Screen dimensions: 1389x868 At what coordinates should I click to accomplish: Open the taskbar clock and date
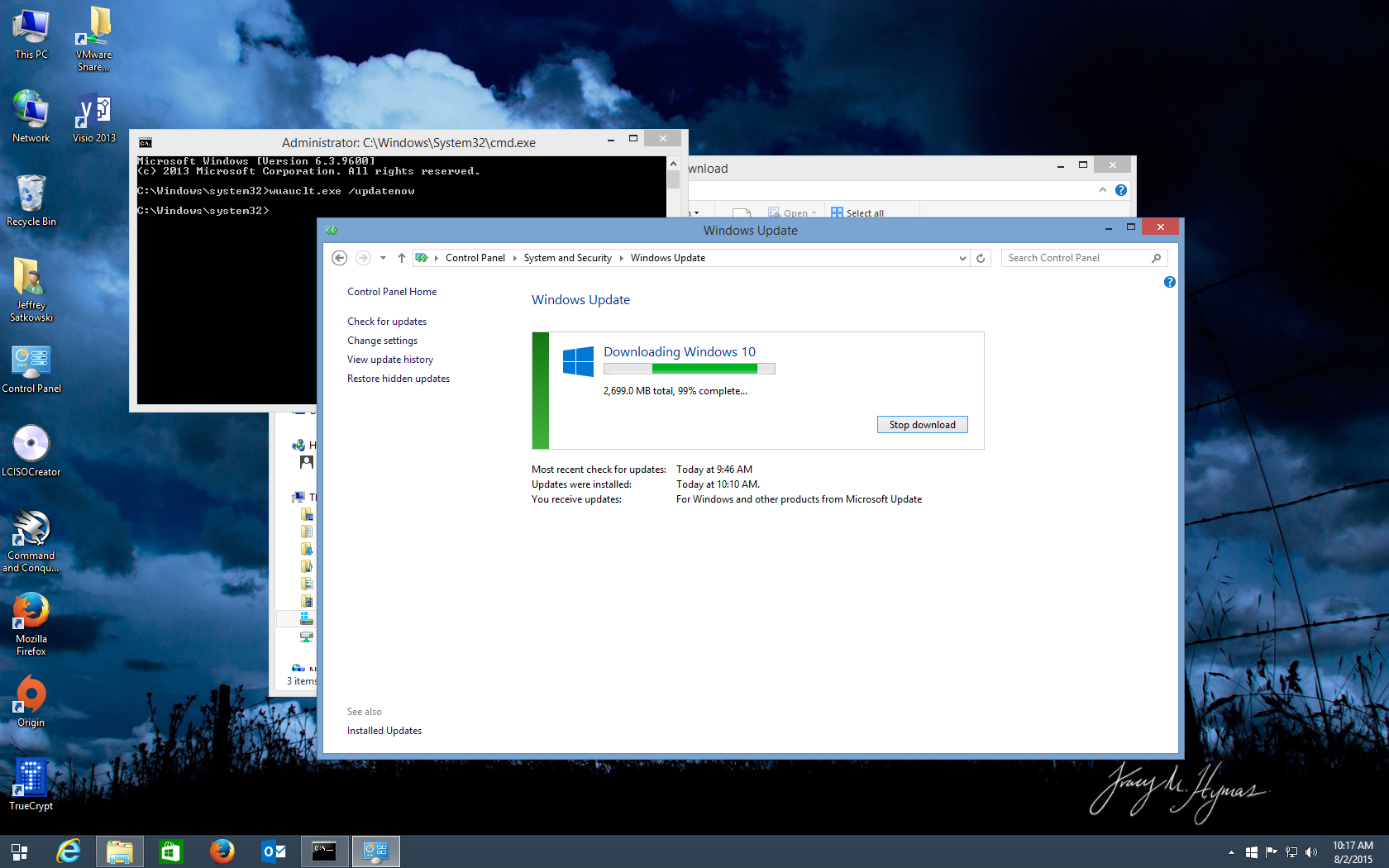click(x=1353, y=852)
